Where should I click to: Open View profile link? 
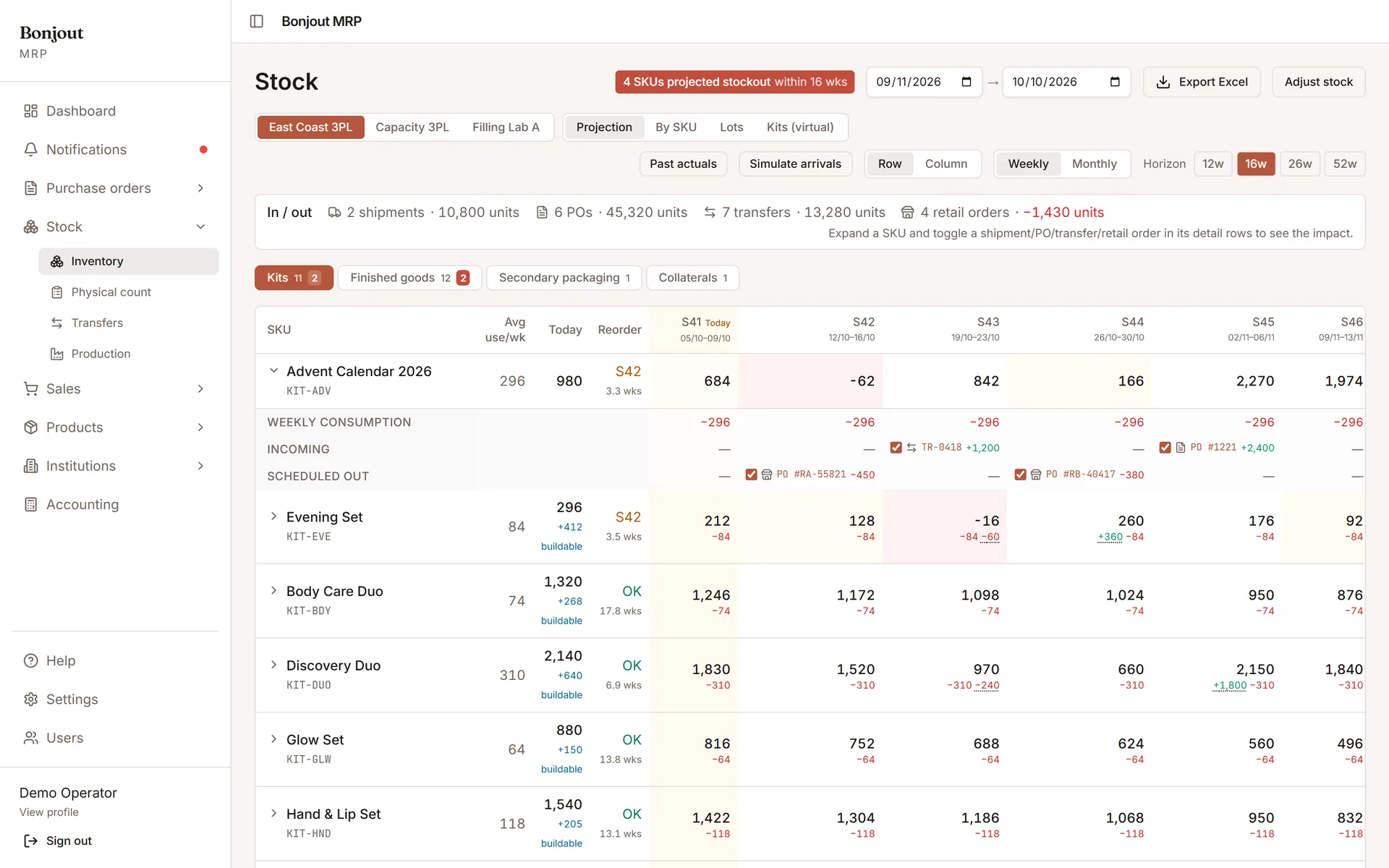tap(49, 812)
